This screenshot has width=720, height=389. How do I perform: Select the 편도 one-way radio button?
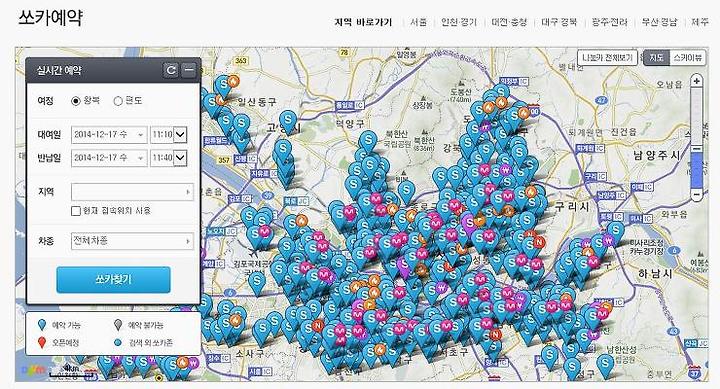[118, 101]
